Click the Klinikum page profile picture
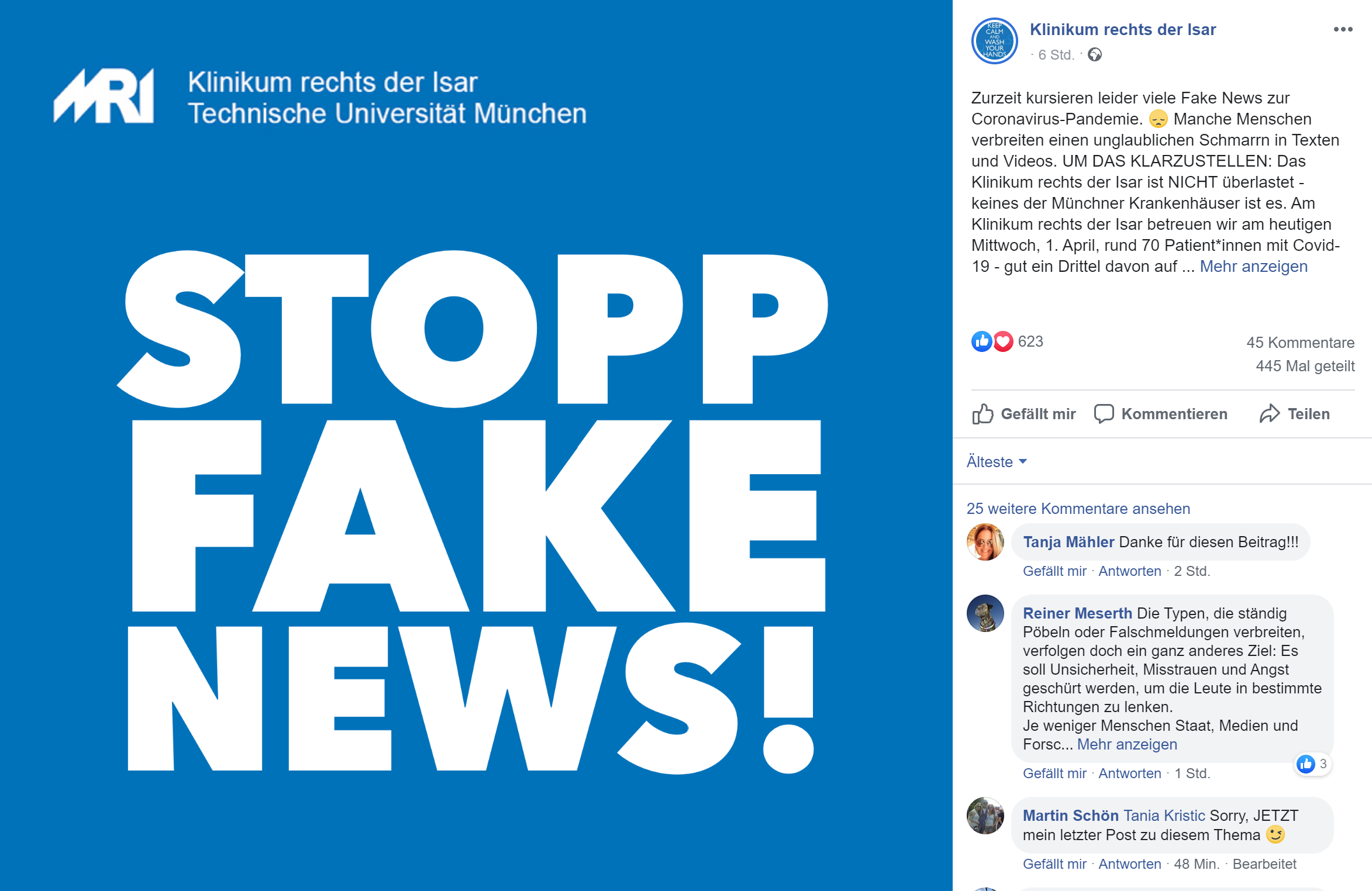The image size is (1372, 891). [994, 41]
